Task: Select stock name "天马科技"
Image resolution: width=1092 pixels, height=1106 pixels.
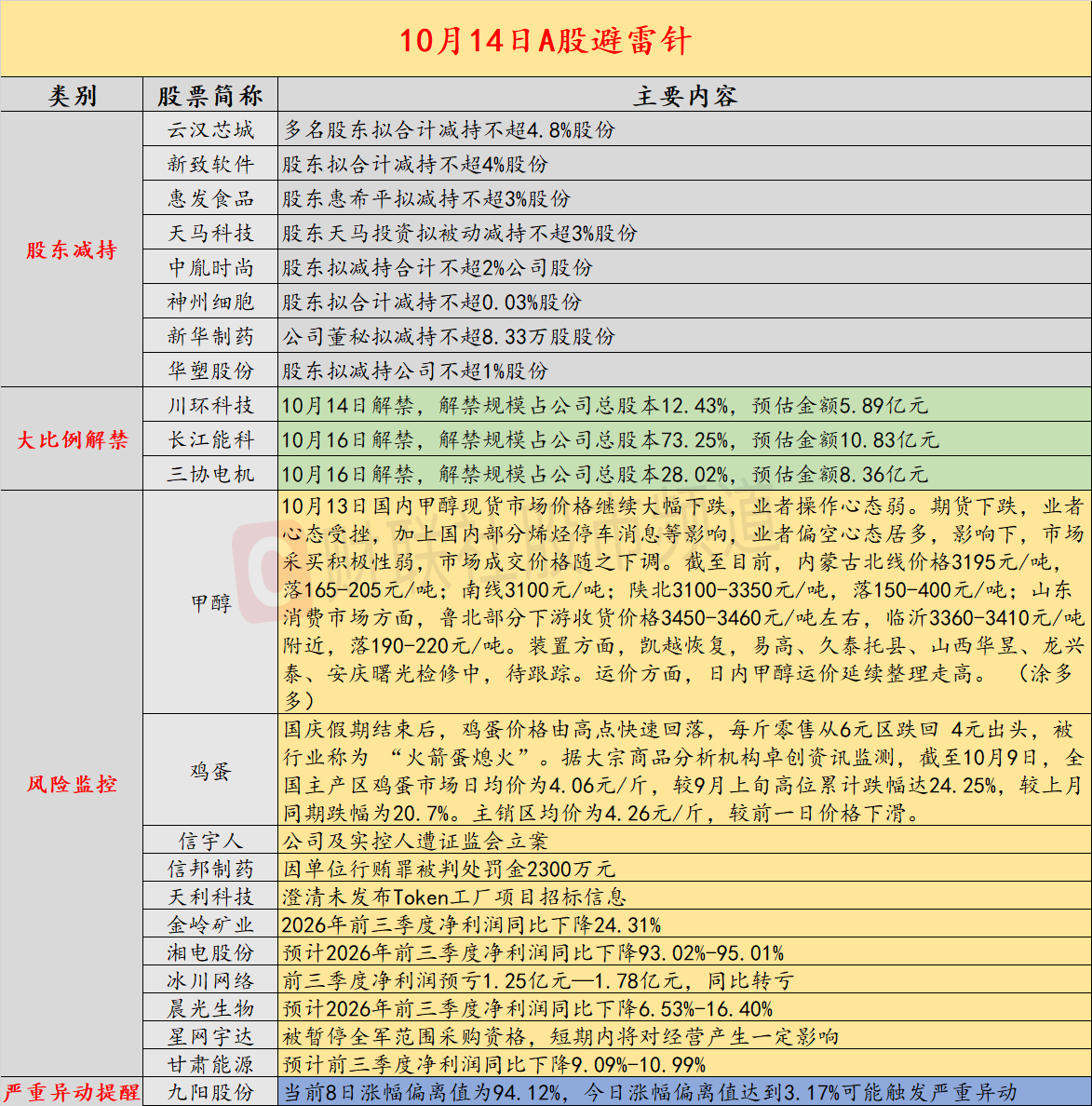Action: 210,233
